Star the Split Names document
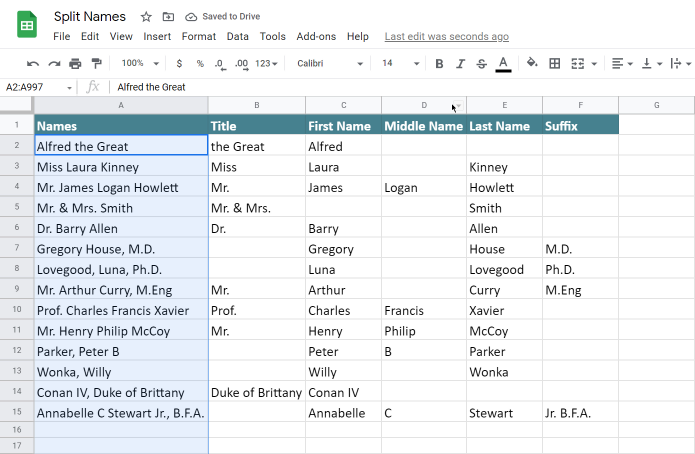Image resolution: width=695 pixels, height=454 pixels. (x=146, y=17)
